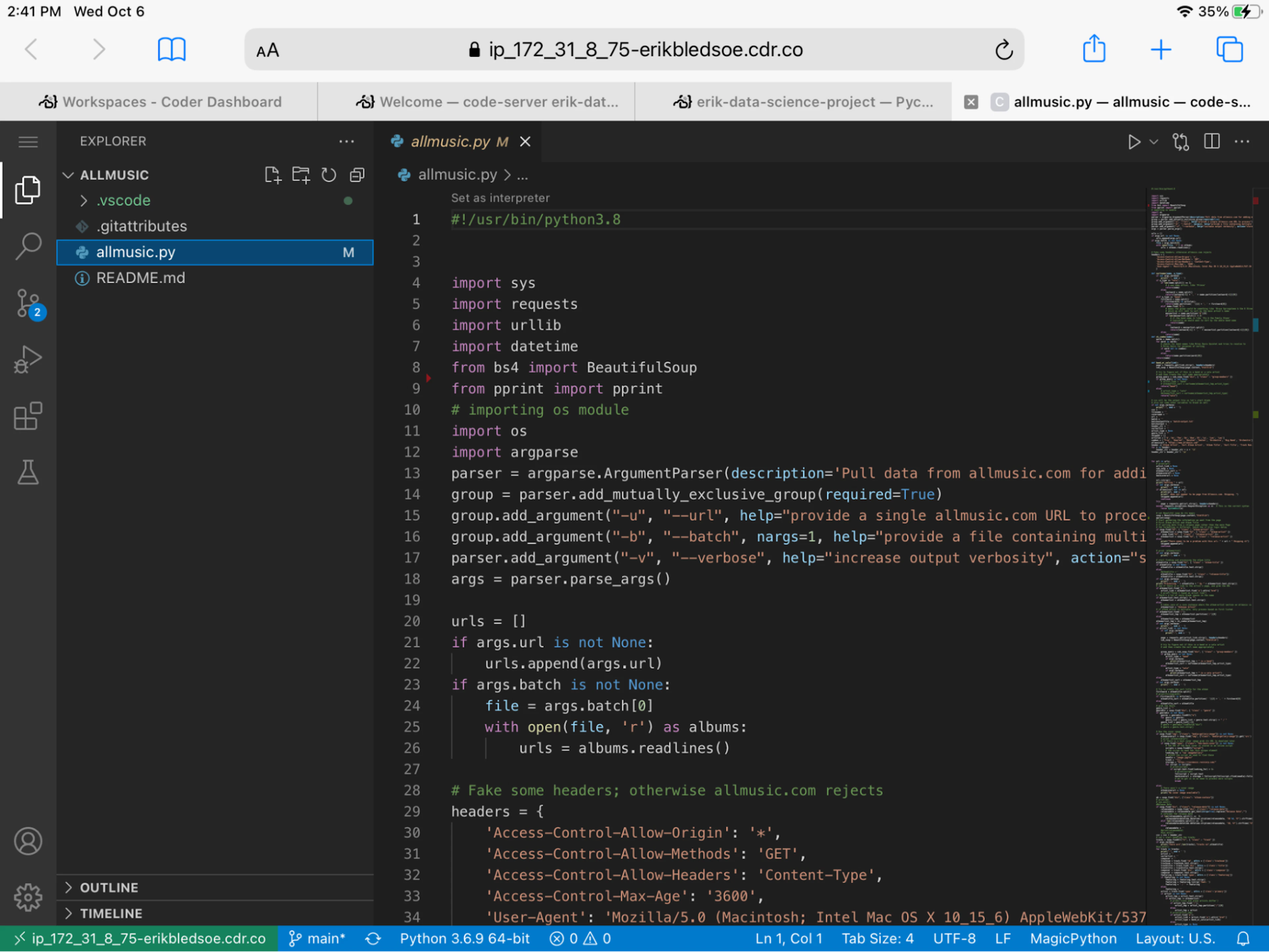This screenshot has width=1269, height=952.
Task: Open the Extensions view
Action: (x=27, y=416)
